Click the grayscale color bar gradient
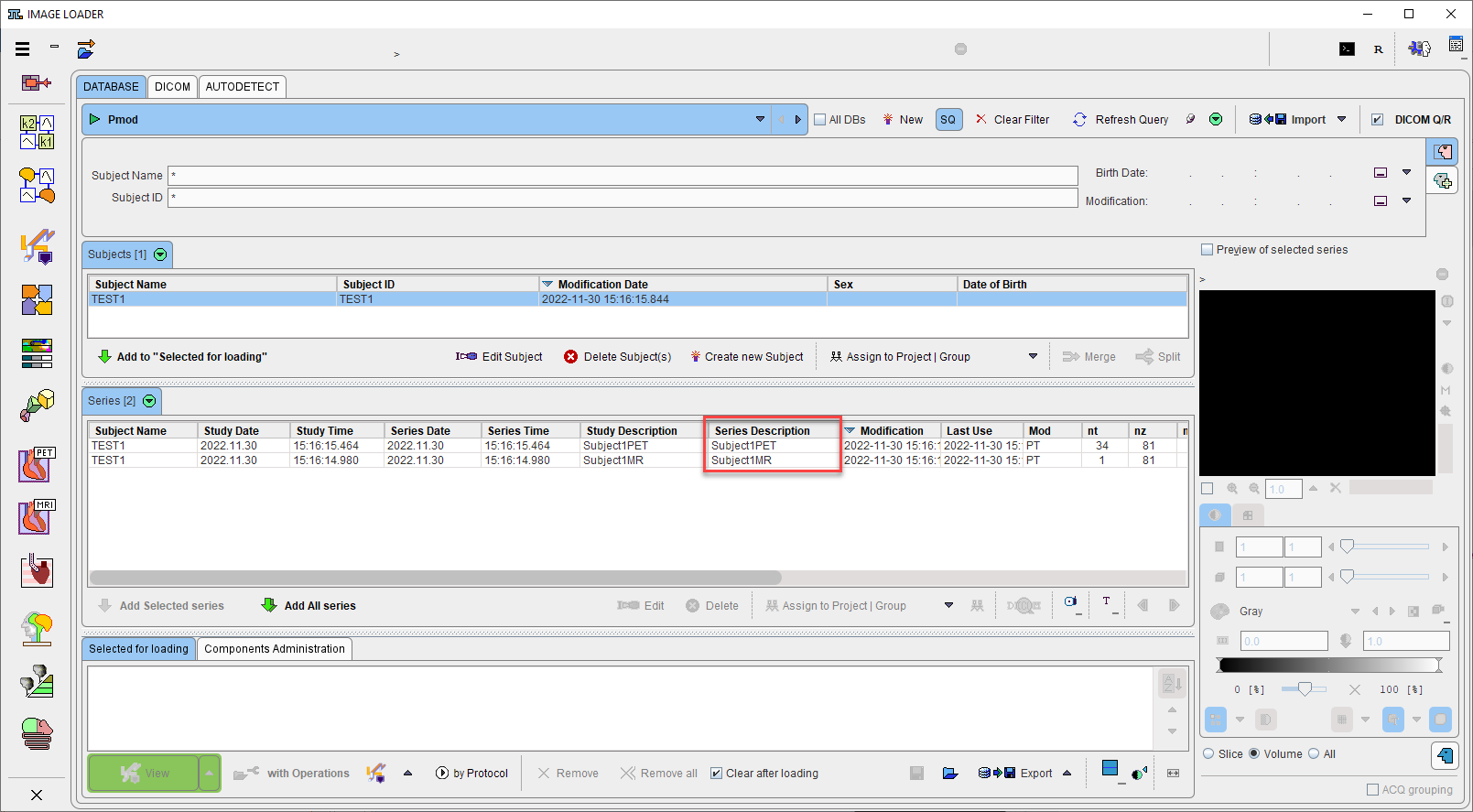1473x812 pixels. coord(1330,665)
